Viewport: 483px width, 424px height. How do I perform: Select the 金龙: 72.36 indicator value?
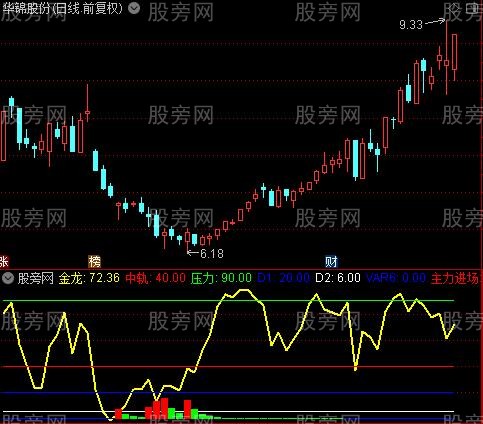point(89,278)
